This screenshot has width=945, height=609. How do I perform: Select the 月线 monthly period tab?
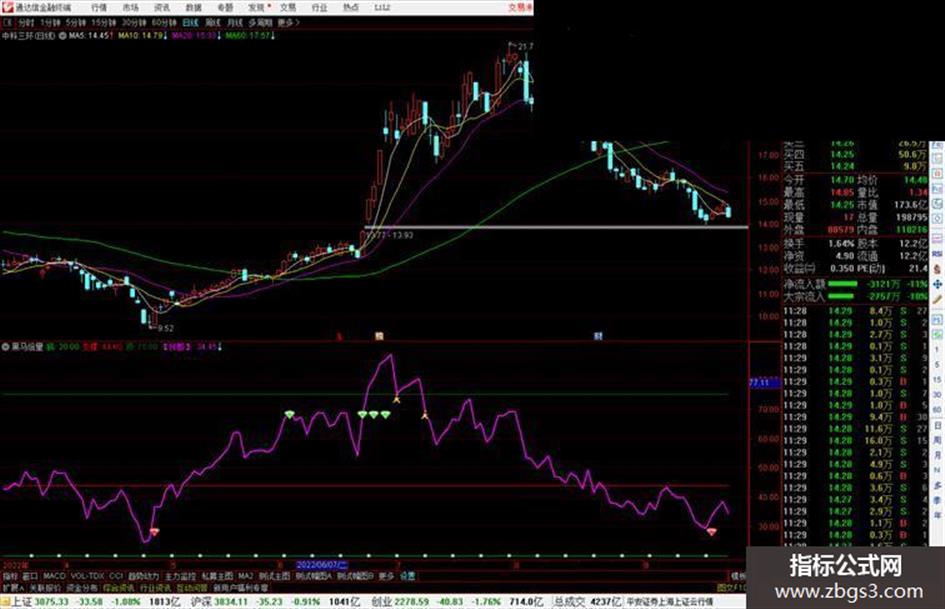[234, 22]
